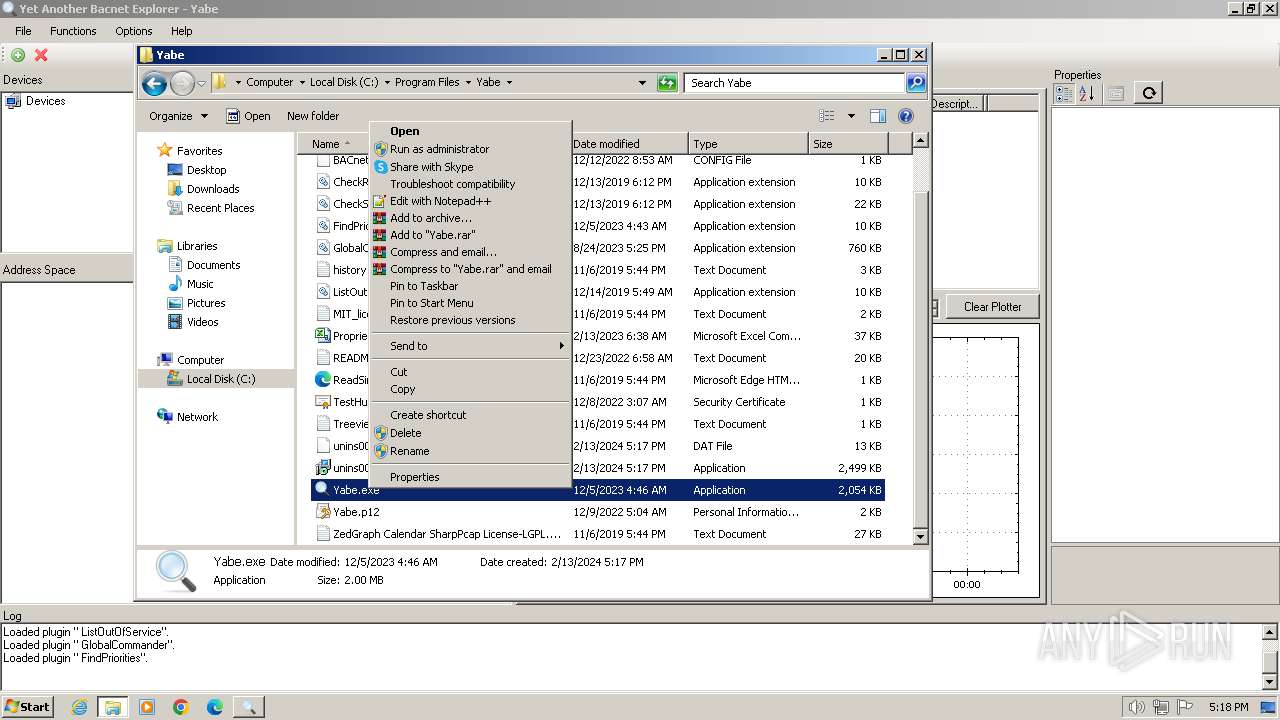The height and width of the screenshot is (720, 1280).
Task: Click the search magnifier icon in Explorer
Action: (916, 83)
